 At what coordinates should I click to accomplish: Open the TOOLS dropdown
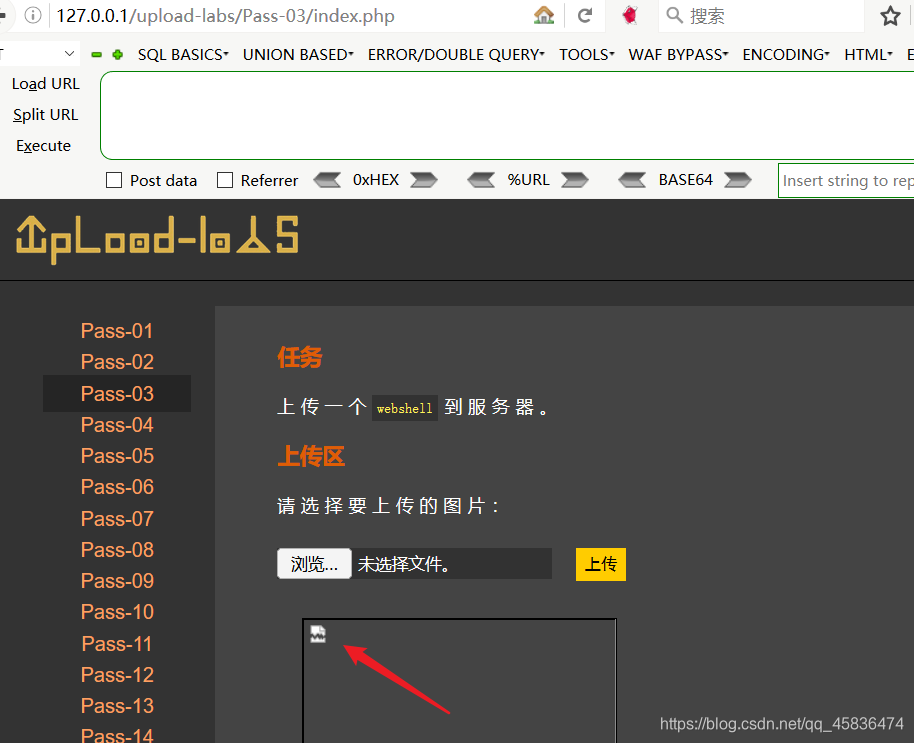[x=586, y=55]
